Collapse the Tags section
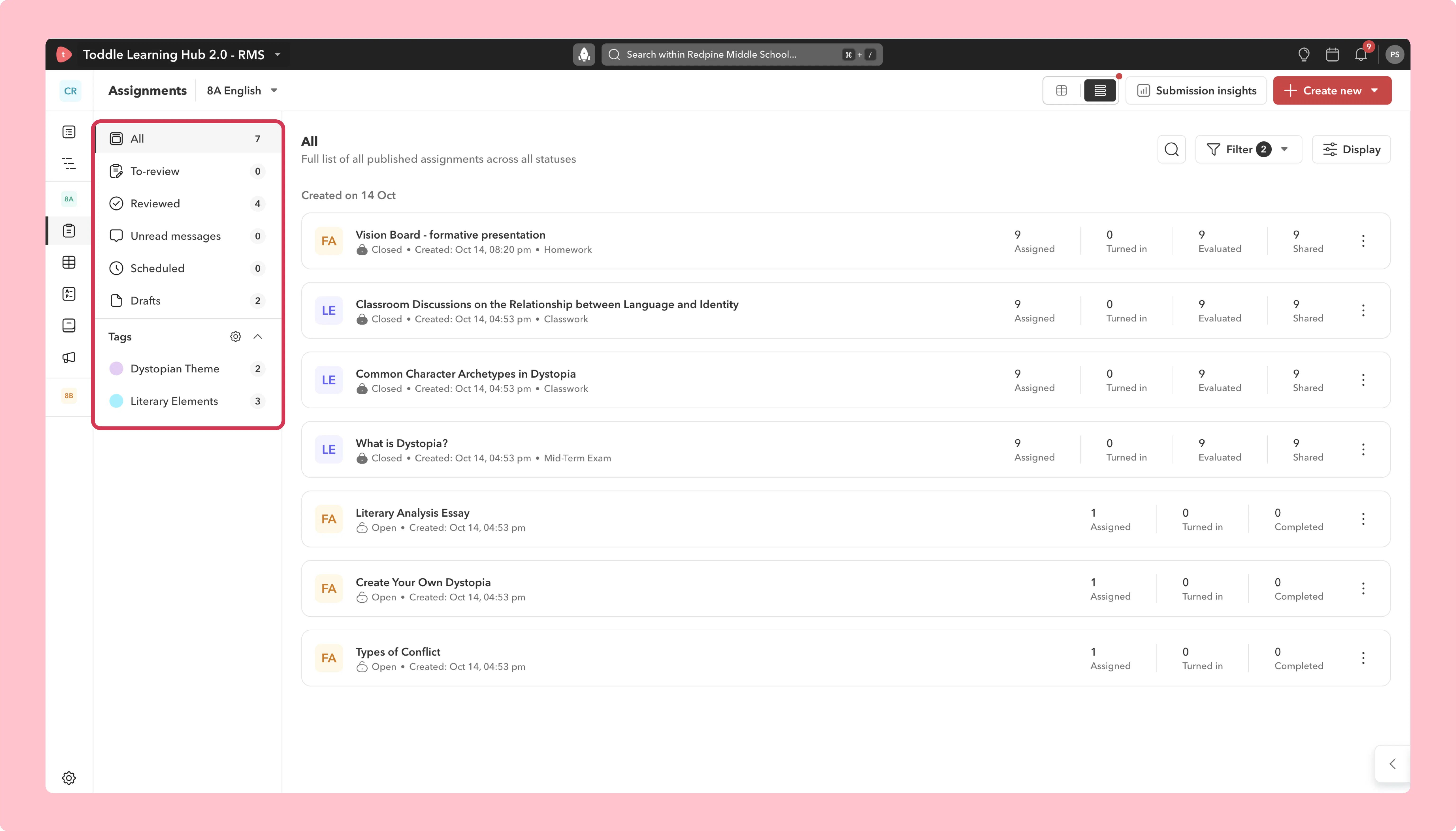Image resolution: width=1456 pixels, height=831 pixels. pos(258,337)
